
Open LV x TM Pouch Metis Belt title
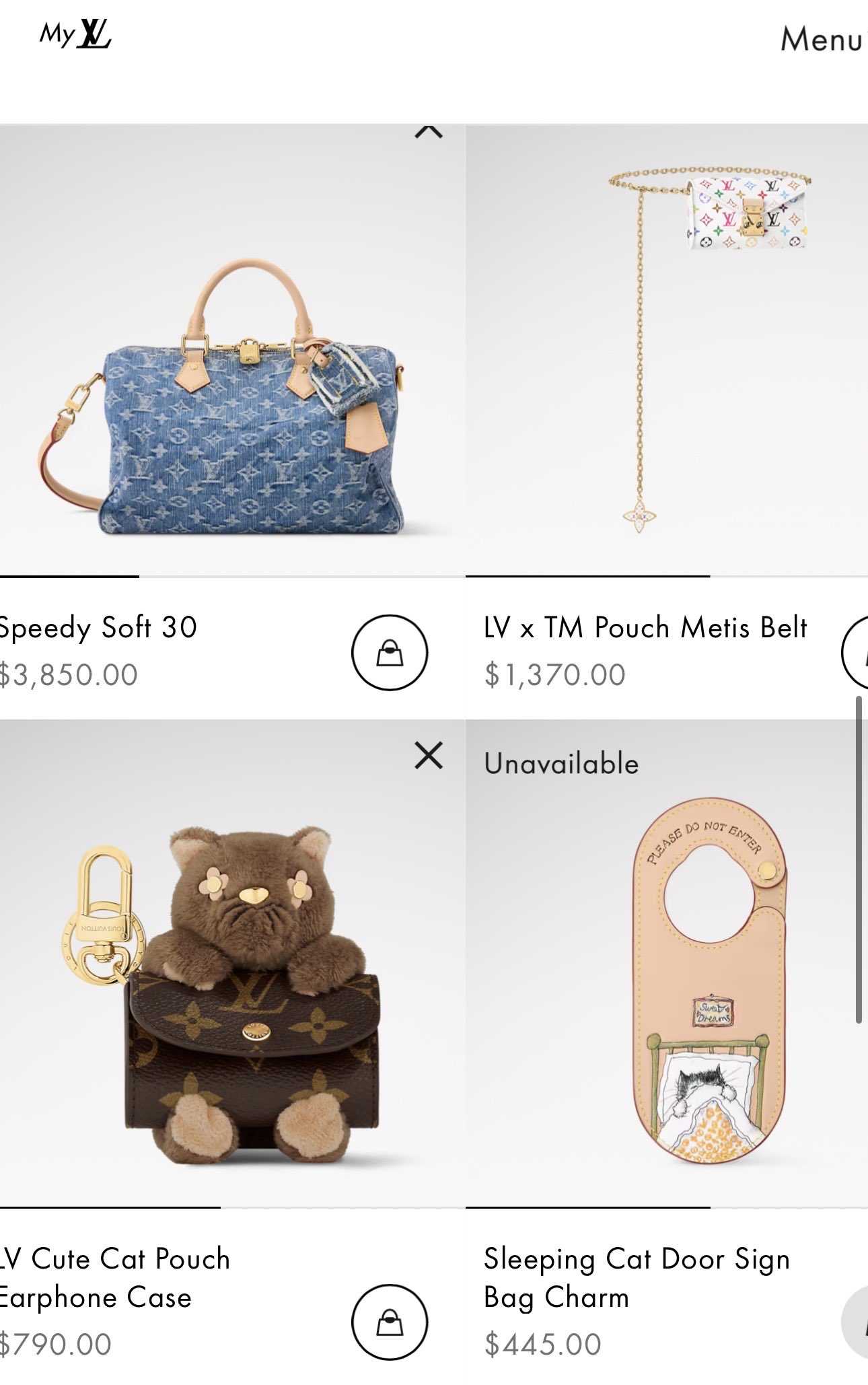[645, 627]
